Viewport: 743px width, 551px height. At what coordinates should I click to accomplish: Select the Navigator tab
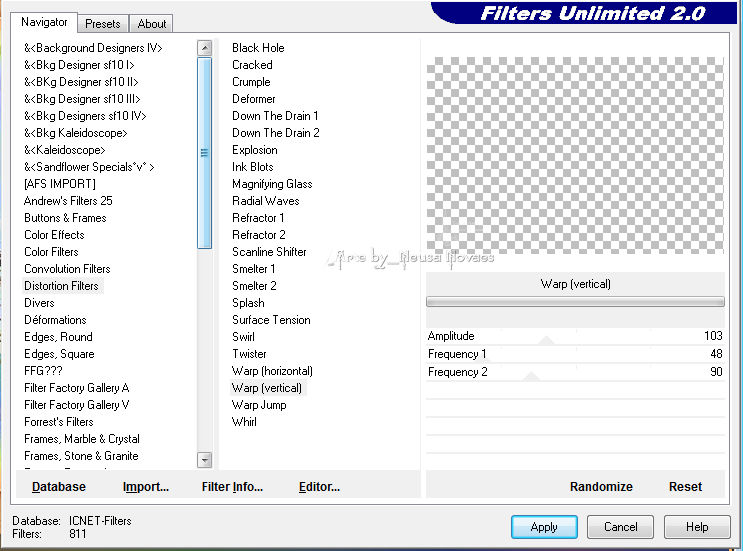pos(44,22)
